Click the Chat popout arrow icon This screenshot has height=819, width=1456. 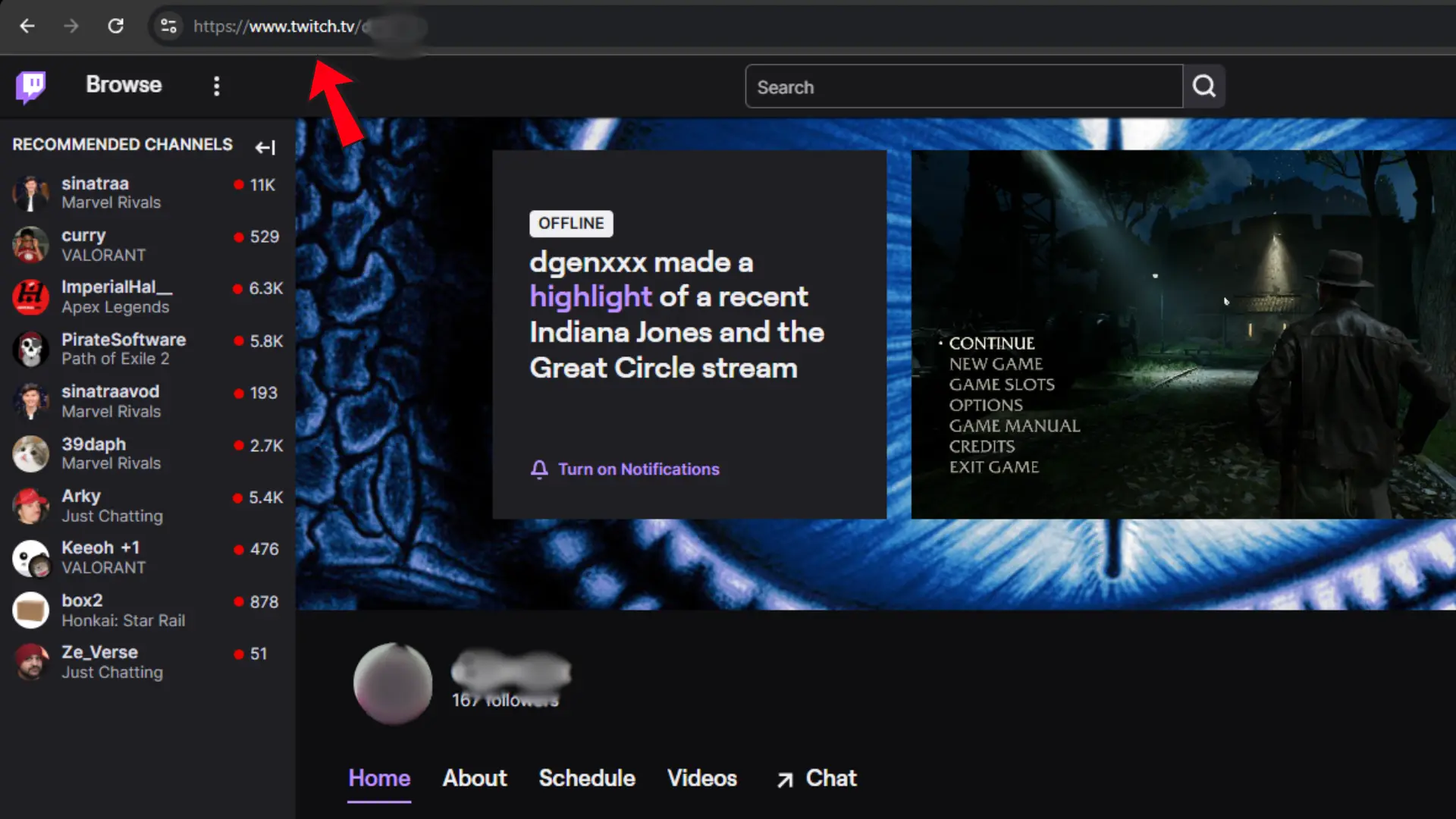coord(786,780)
